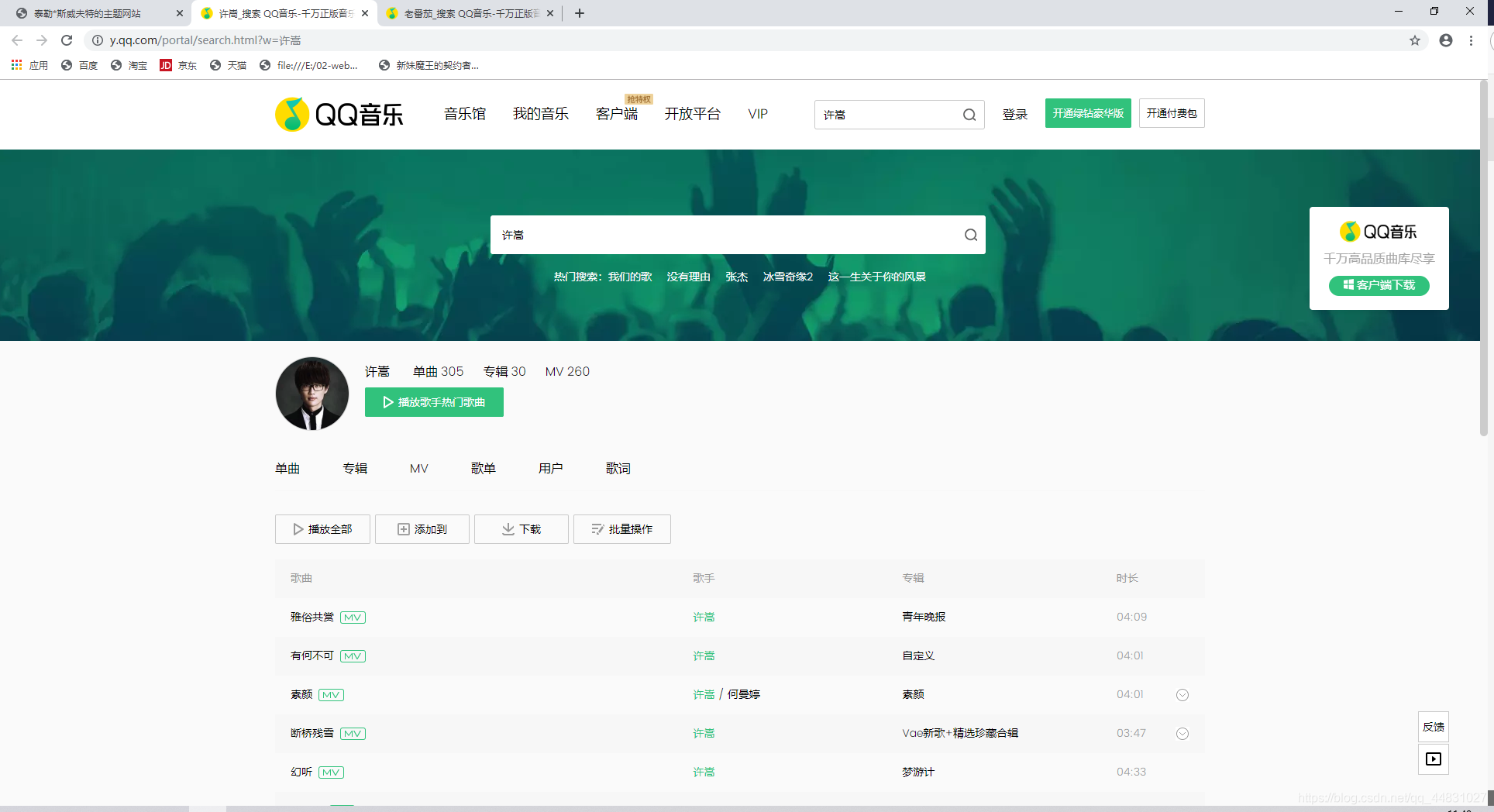The image size is (1494, 812).
Task: Click MV badge next to 幻听
Action: click(x=331, y=772)
